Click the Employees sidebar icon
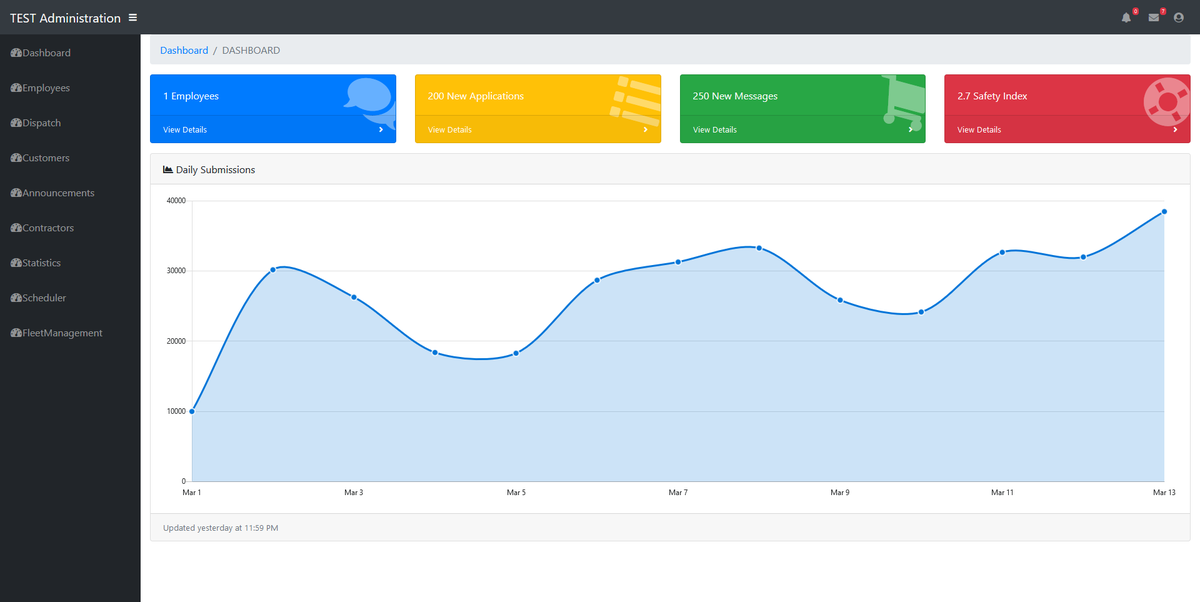The image size is (1200, 602). point(16,88)
